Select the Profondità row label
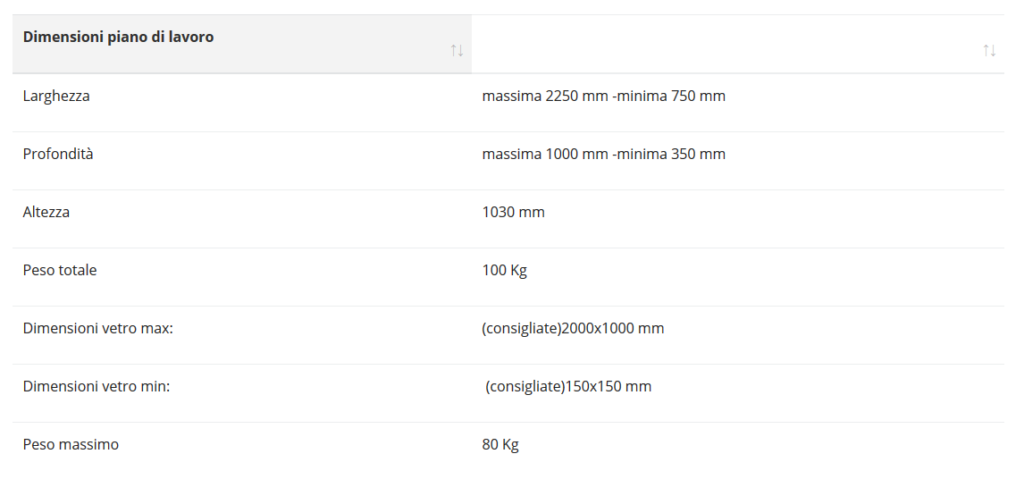This screenshot has height=496, width=1024. [x=58, y=154]
